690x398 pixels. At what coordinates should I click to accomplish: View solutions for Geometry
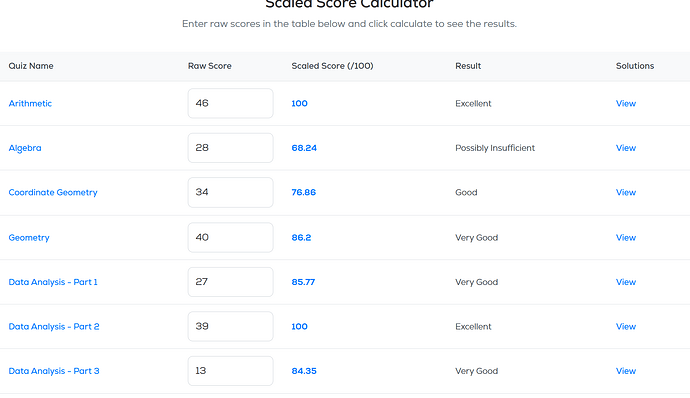pos(626,238)
